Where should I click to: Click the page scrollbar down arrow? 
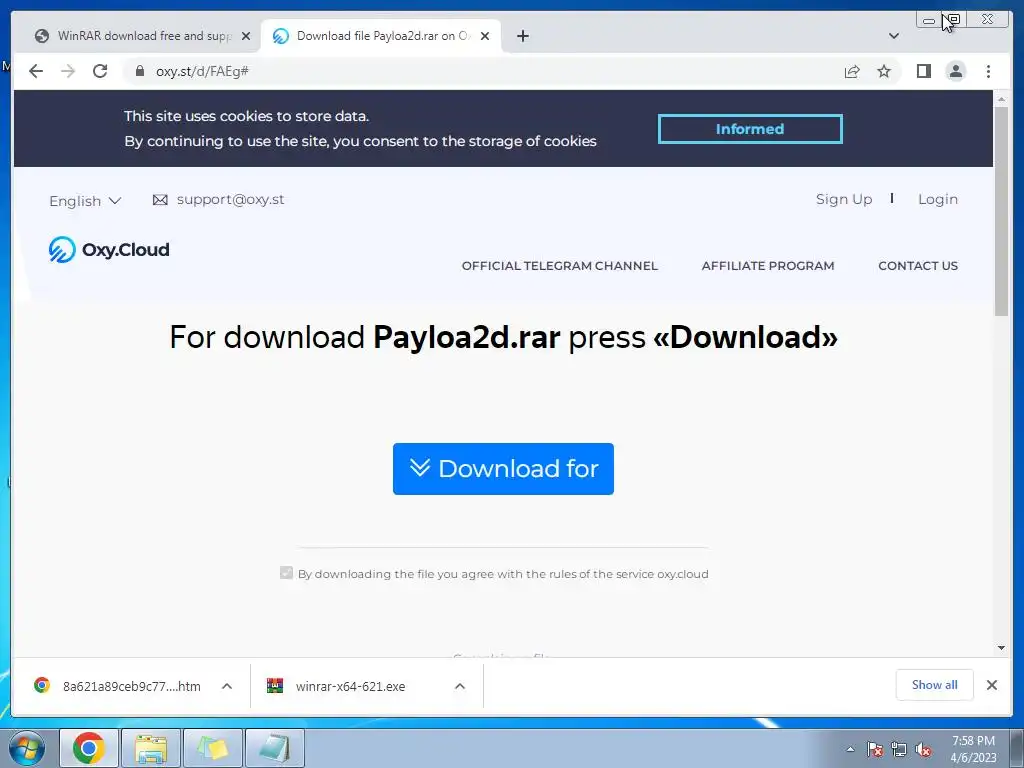(x=1001, y=648)
